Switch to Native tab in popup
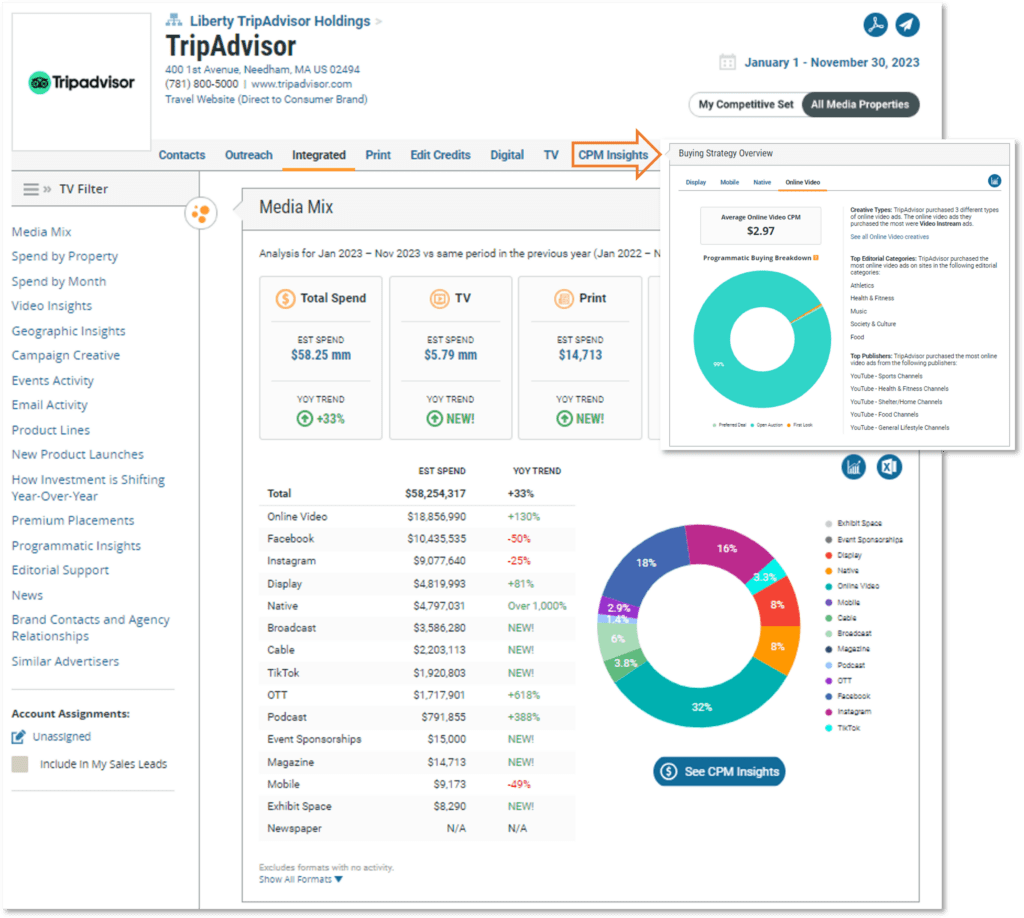The image size is (1024, 918). (x=762, y=182)
